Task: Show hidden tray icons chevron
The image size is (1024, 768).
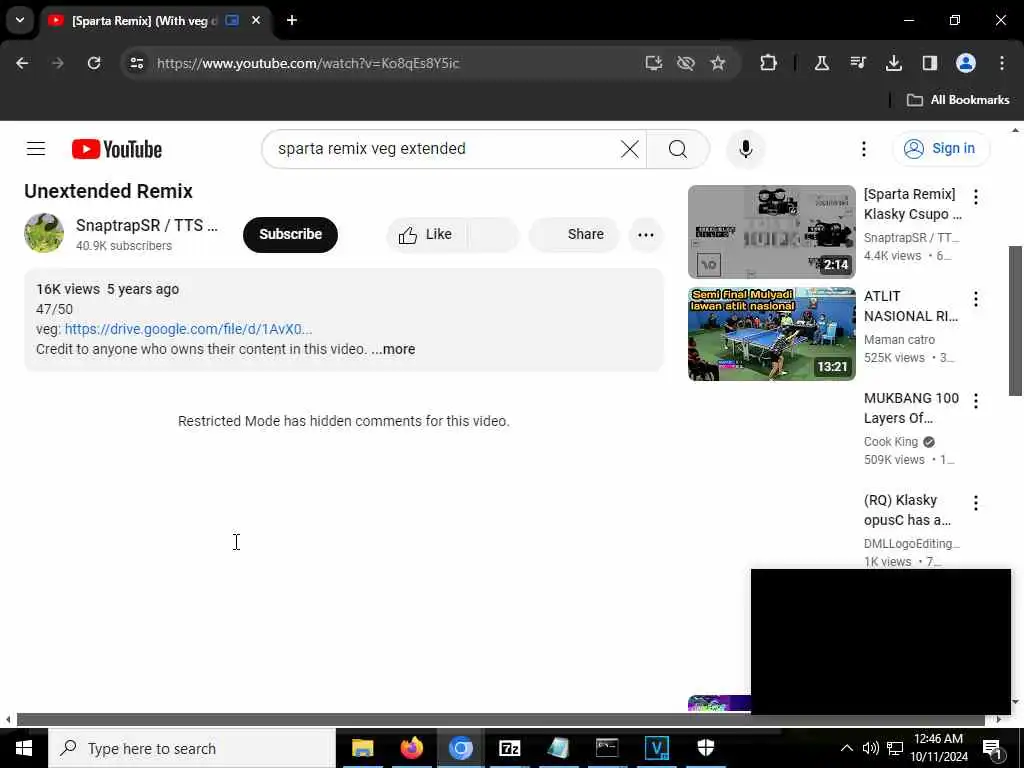Action: pos(846,748)
